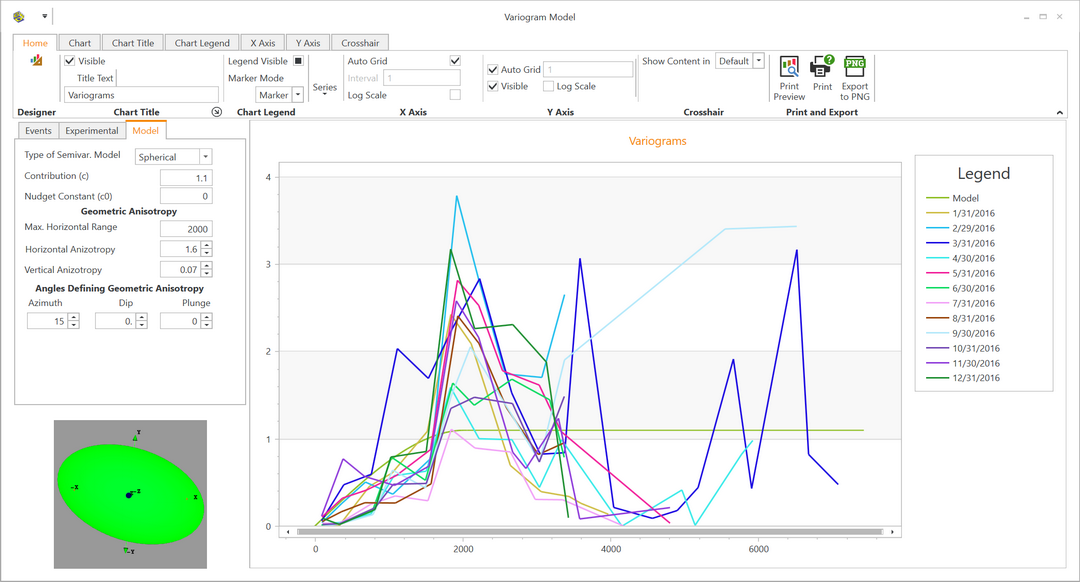This screenshot has width=1080, height=582.
Task: Open the Chart Legend ribbon tab
Action: pos(202,43)
